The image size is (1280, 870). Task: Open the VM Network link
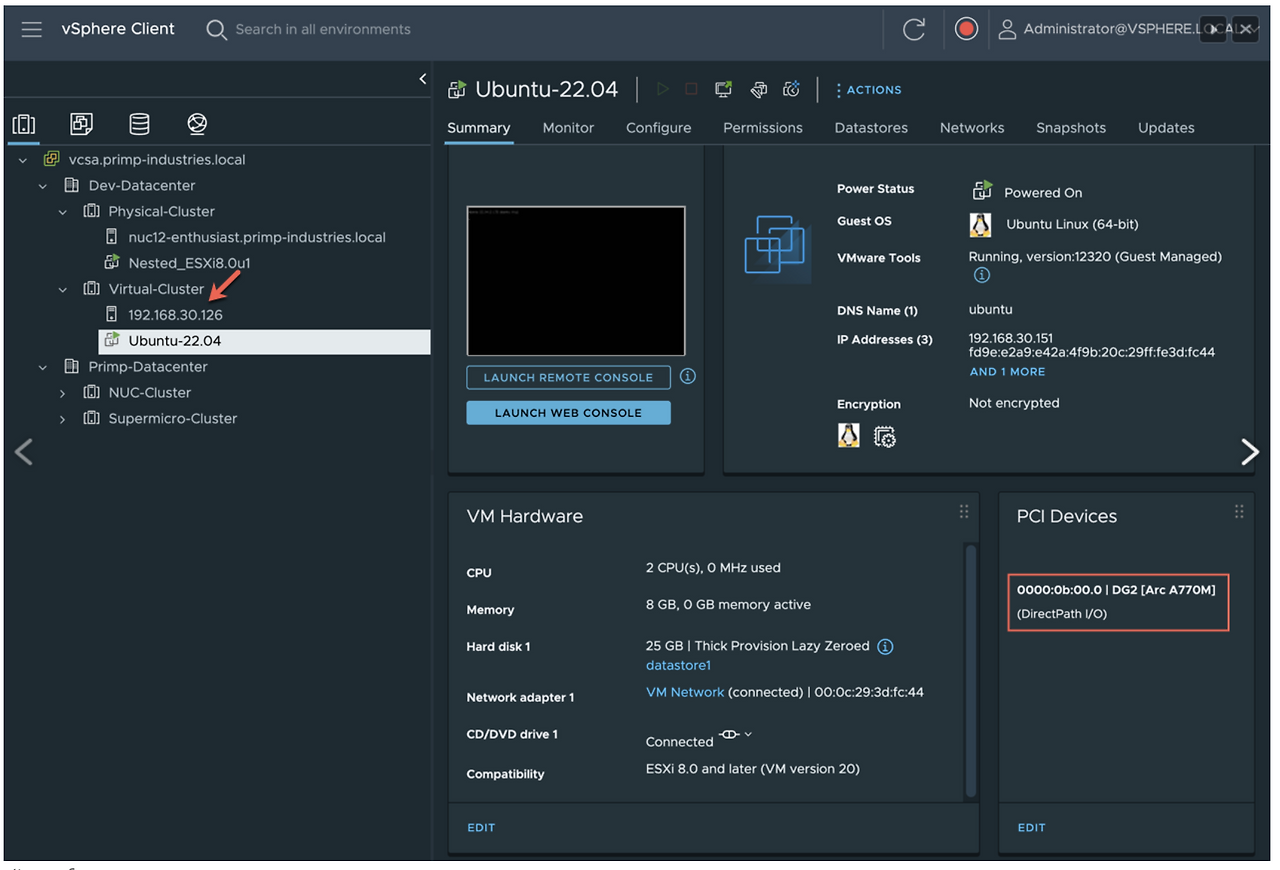point(685,692)
